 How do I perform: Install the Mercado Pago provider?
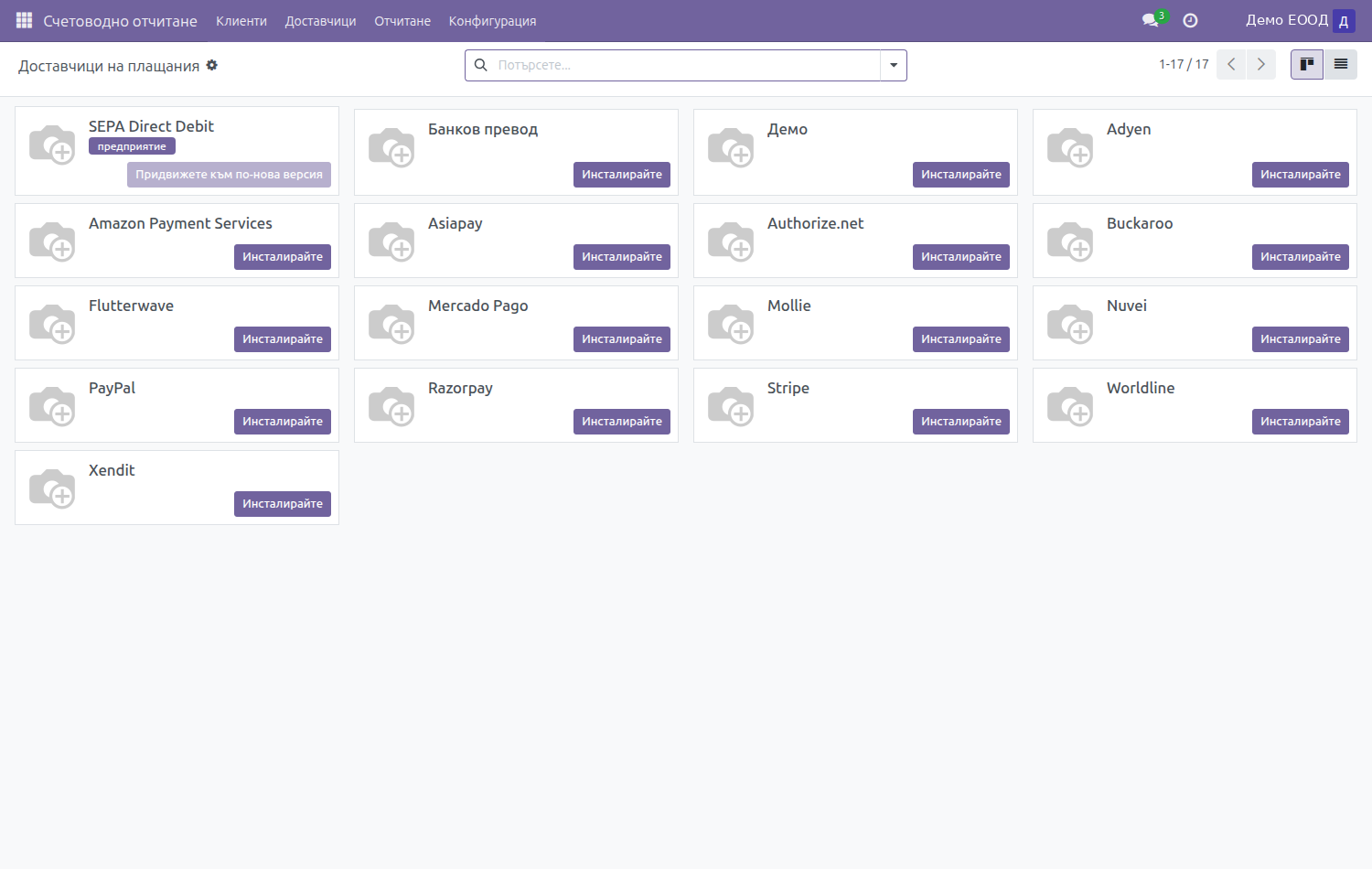tap(622, 339)
